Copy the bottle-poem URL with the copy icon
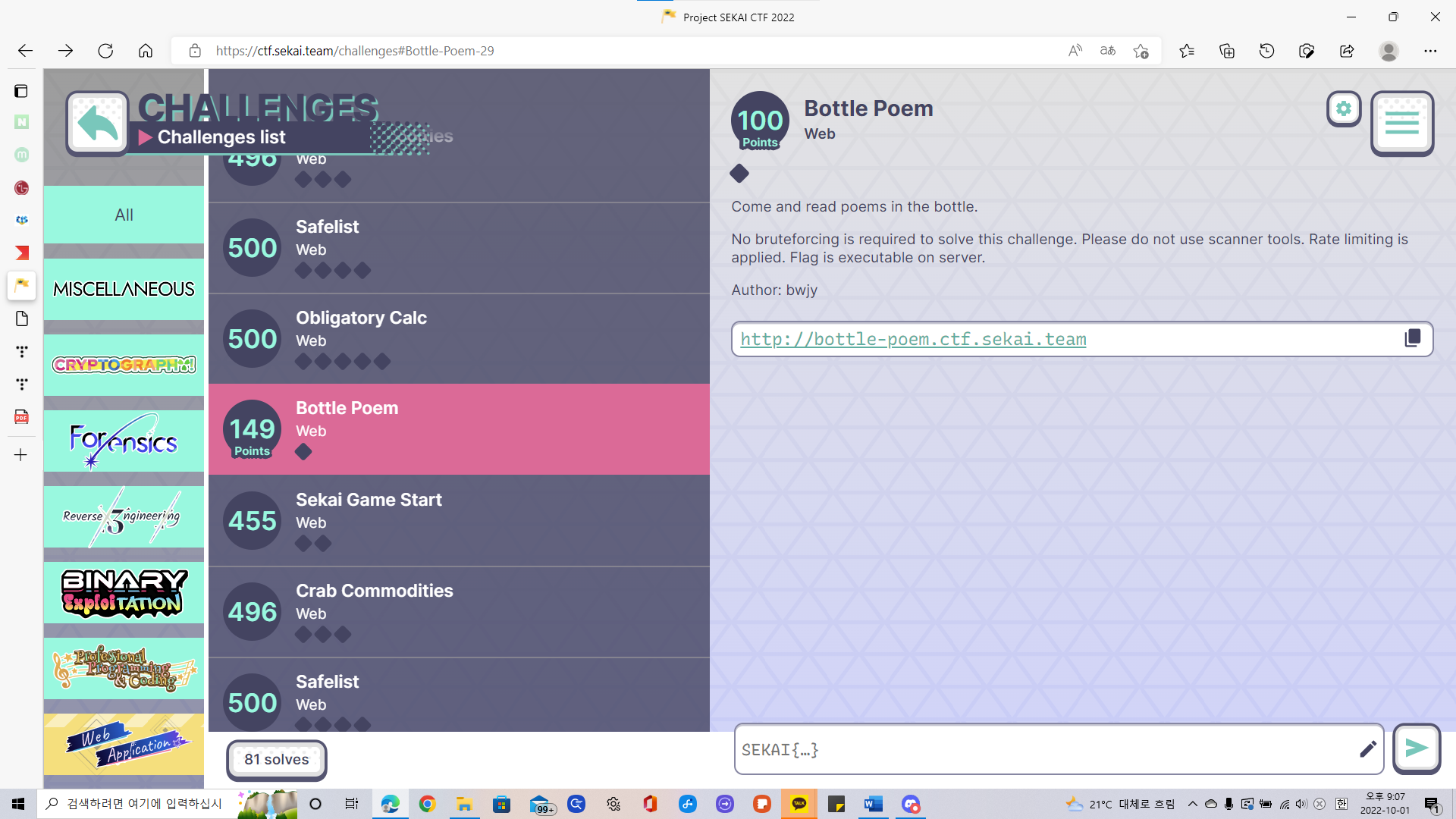Viewport: 1456px width, 819px height. (1412, 338)
